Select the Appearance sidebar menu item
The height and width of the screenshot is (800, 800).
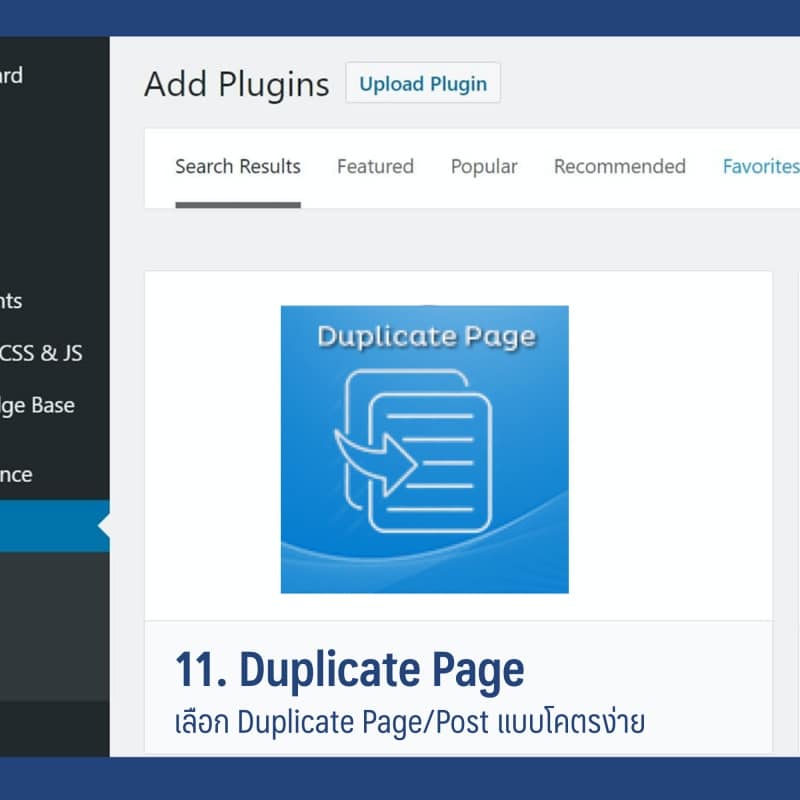click(x=16, y=474)
